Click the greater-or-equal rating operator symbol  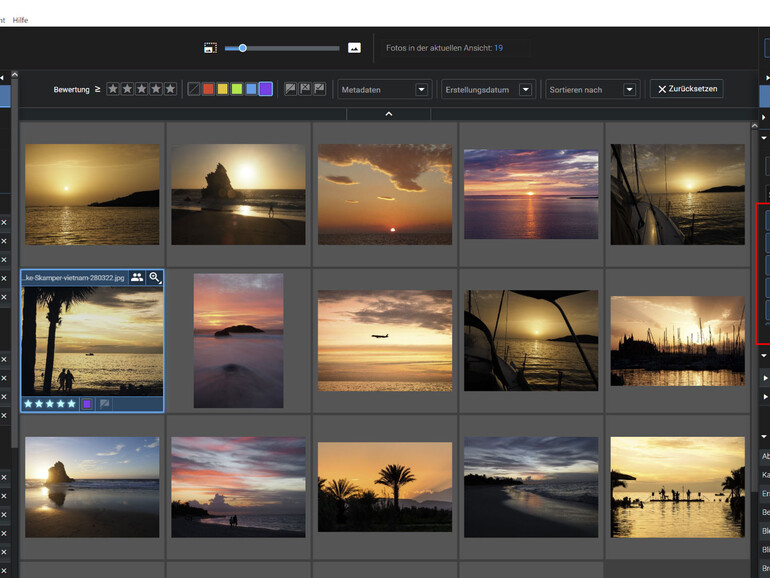click(98, 89)
